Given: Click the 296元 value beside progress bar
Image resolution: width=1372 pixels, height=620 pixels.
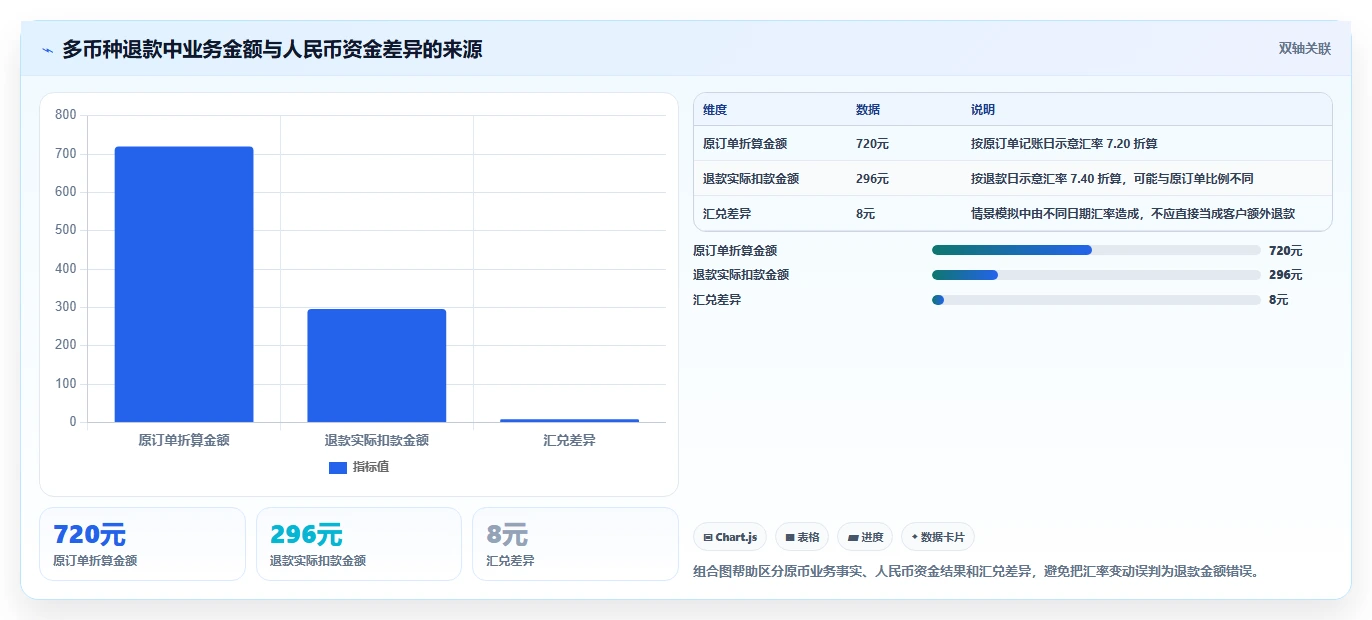Looking at the screenshot, I should pyautogui.click(x=1285, y=275).
